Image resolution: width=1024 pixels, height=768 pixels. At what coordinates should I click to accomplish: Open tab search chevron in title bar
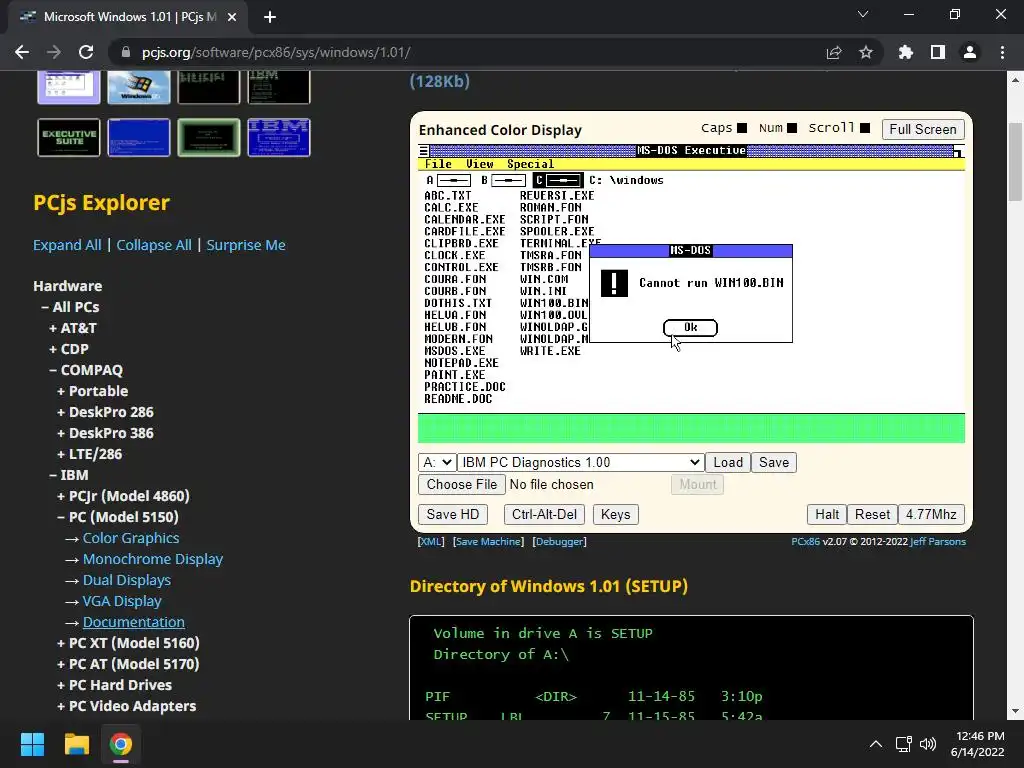[x=863, y=14]
